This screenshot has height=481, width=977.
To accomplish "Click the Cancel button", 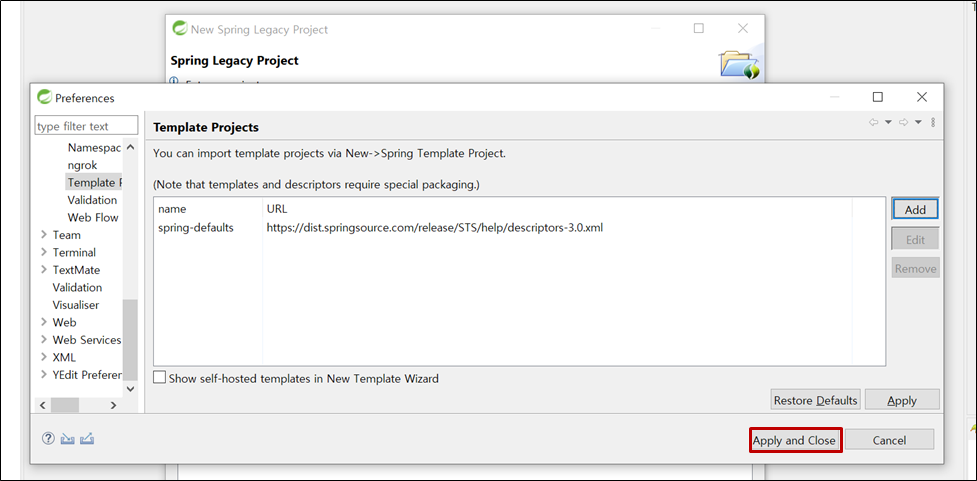I will click(x=889, y=440).
